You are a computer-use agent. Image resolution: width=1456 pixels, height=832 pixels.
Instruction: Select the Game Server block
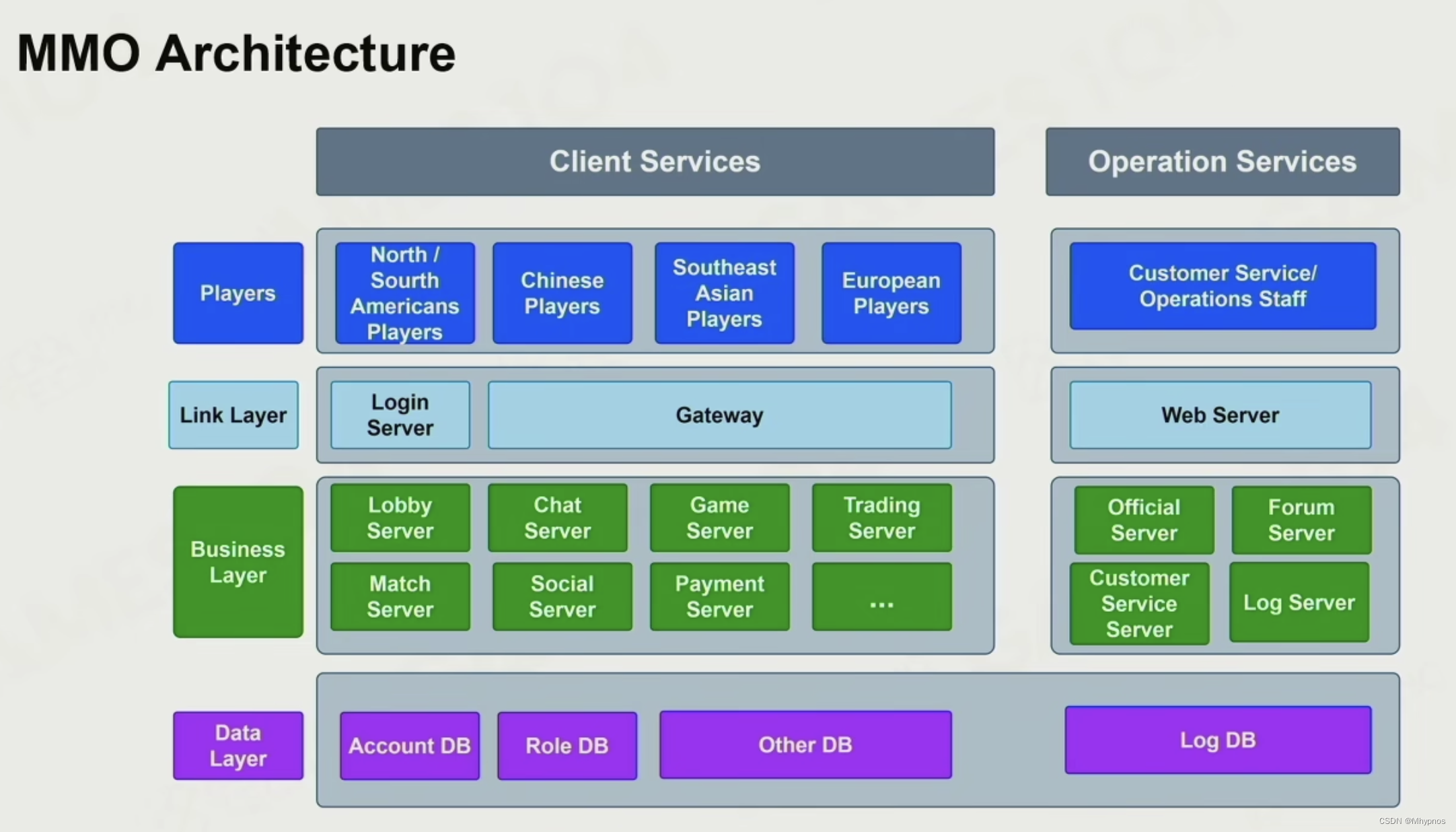[719, 518]
